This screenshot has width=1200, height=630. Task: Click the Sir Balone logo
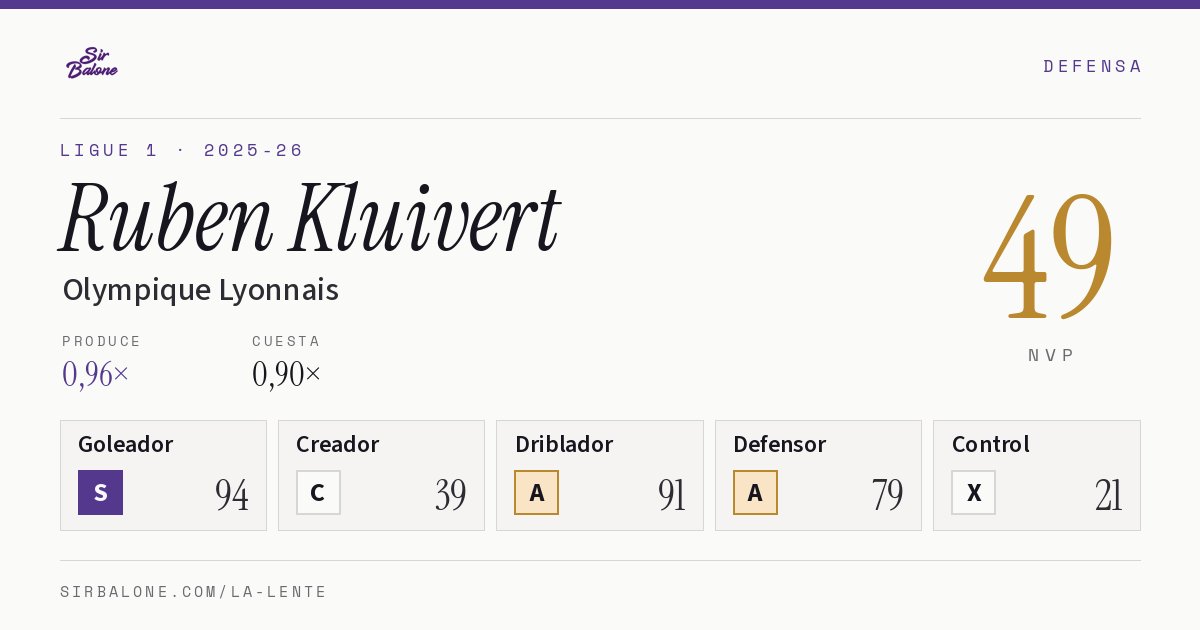click(92, 63)
